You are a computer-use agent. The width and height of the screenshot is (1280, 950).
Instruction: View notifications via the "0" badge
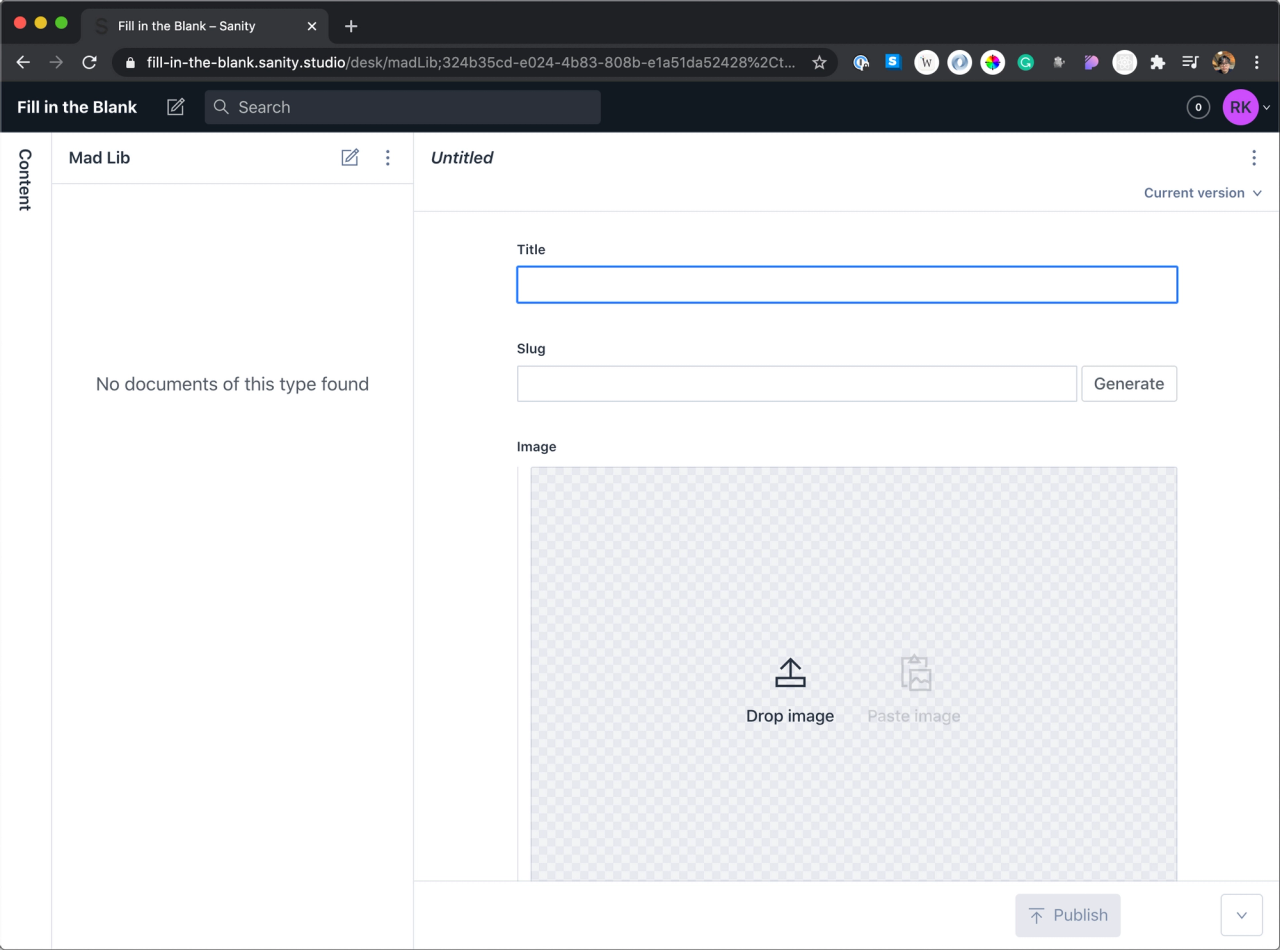(1197, 107)
